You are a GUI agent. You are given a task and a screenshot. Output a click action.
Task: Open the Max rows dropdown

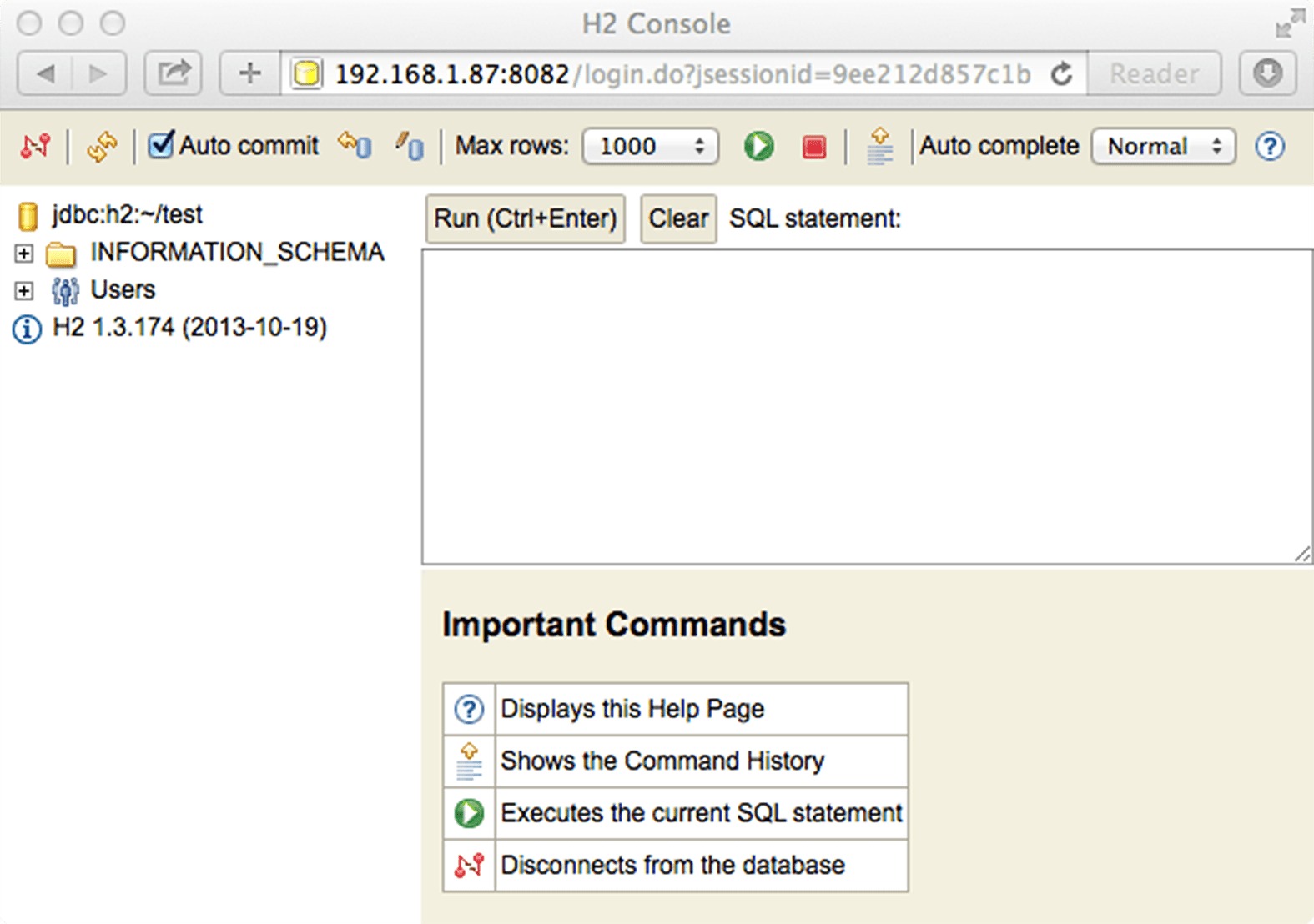pos(650,147)
